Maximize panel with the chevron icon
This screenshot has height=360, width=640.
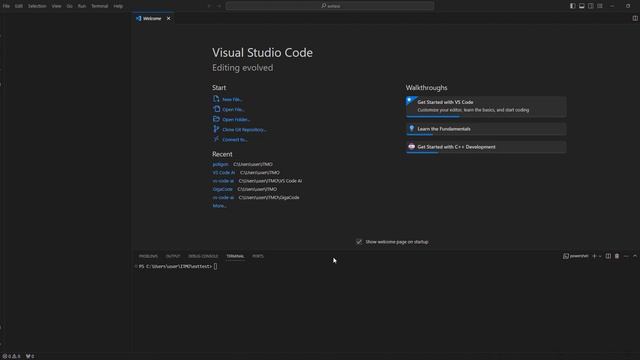(635, 256)
